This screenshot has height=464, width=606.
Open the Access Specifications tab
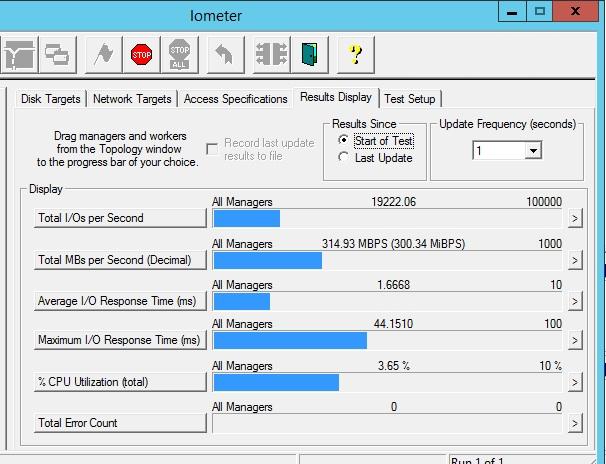235,99
